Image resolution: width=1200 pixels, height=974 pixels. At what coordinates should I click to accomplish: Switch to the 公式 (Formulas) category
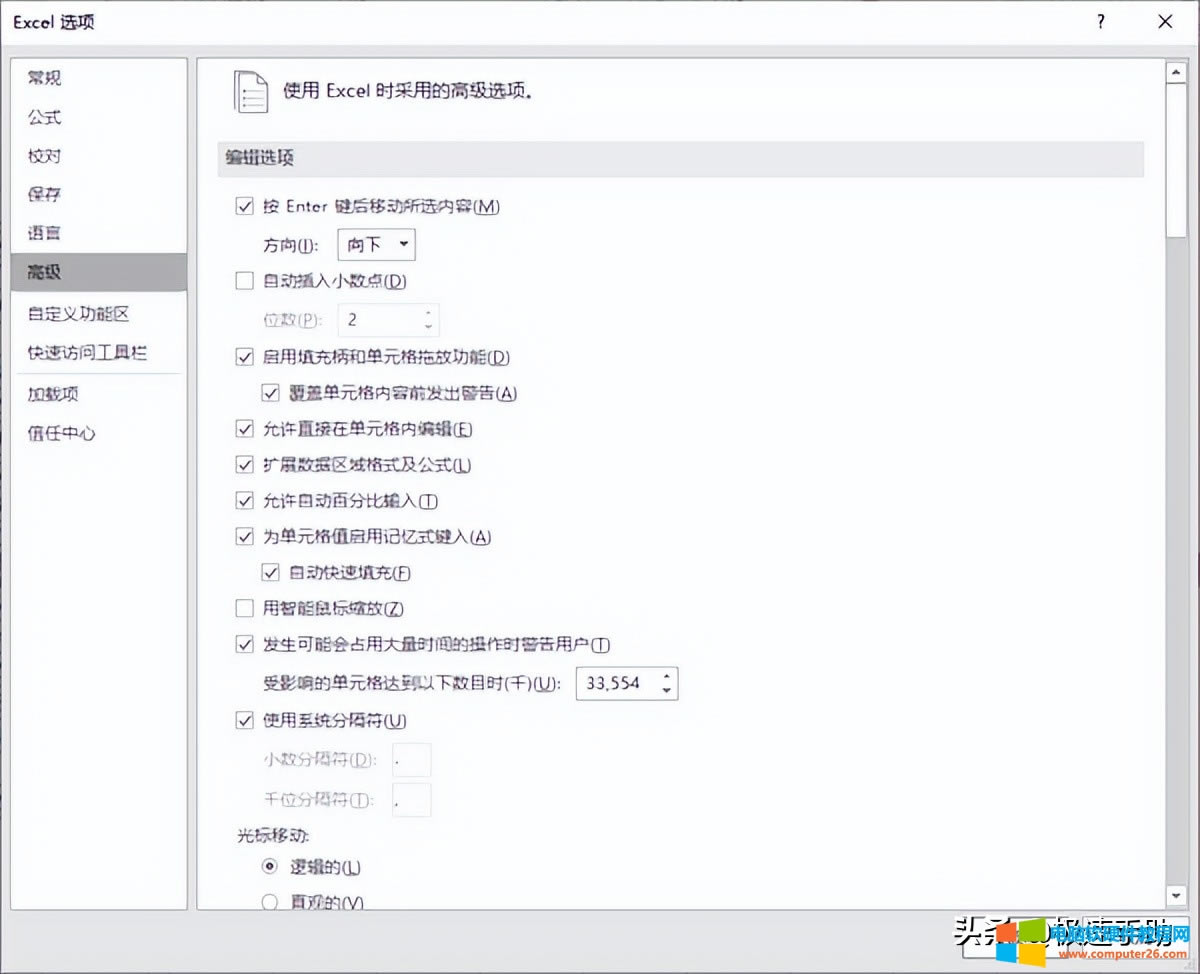[42, 117]
